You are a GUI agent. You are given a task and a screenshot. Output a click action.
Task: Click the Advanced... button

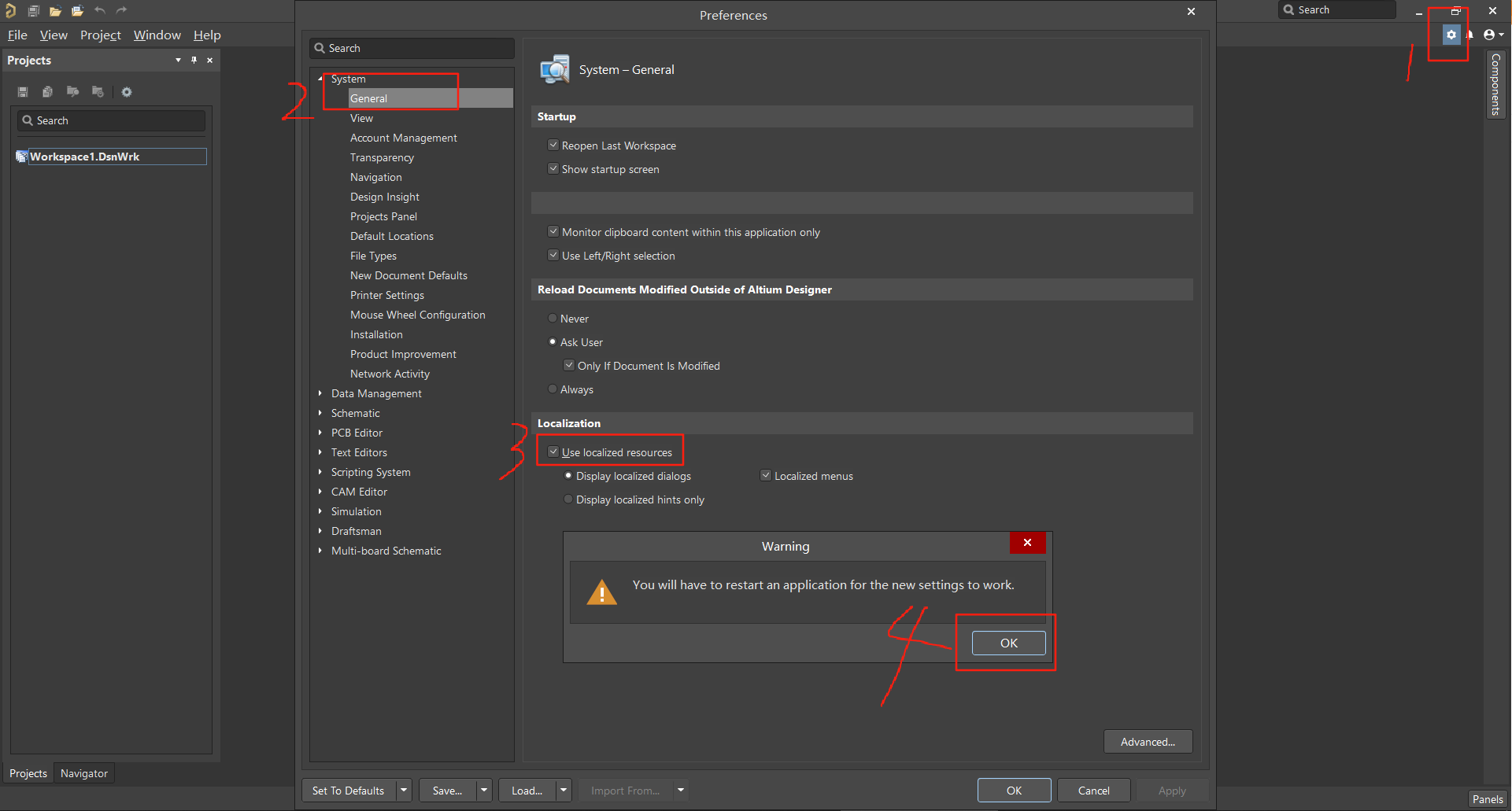(x=1148, y=742)
